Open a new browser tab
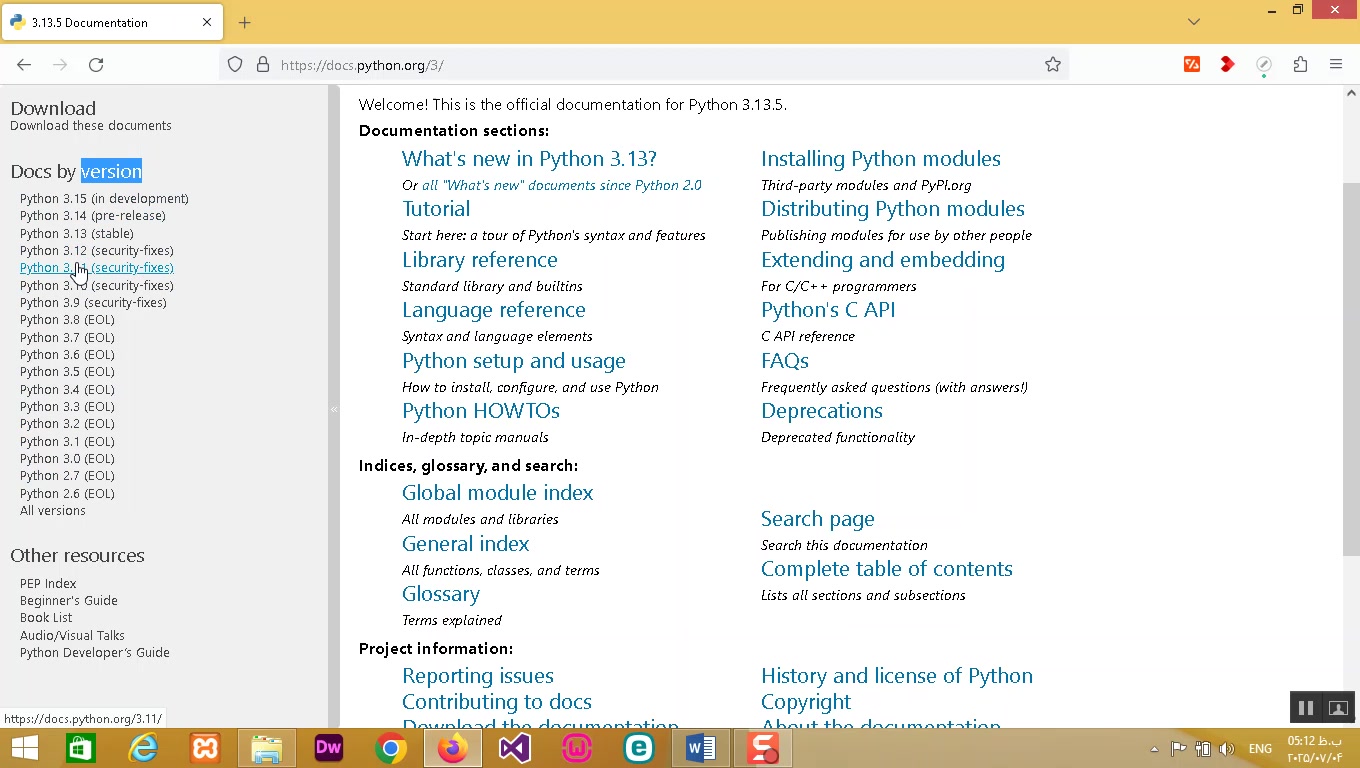This screenshot has height=768, width=1360. pos(245,22)
